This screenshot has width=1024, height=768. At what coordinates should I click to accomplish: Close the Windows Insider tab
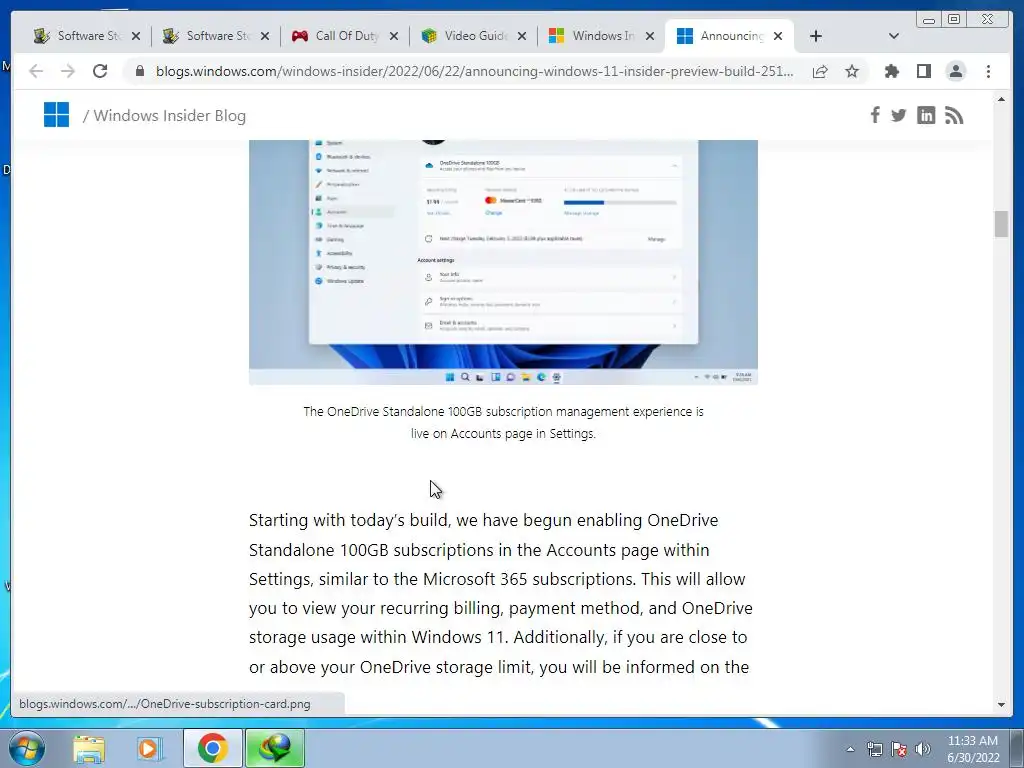coord(650,37)
